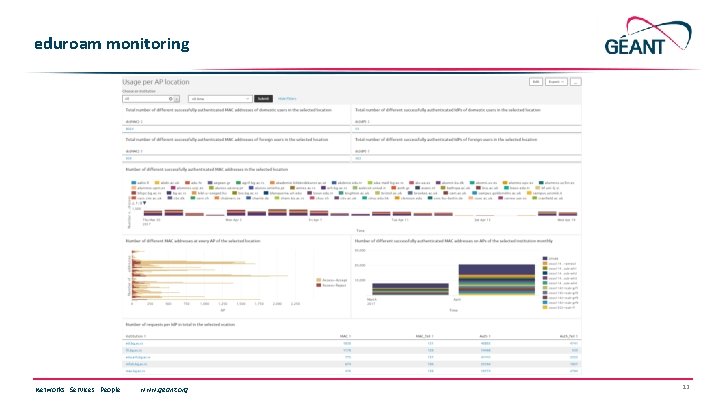
Task: Toggle the cranfield.ac.uk legend entry
Action: pyautogui.click(x=547, y=198)
